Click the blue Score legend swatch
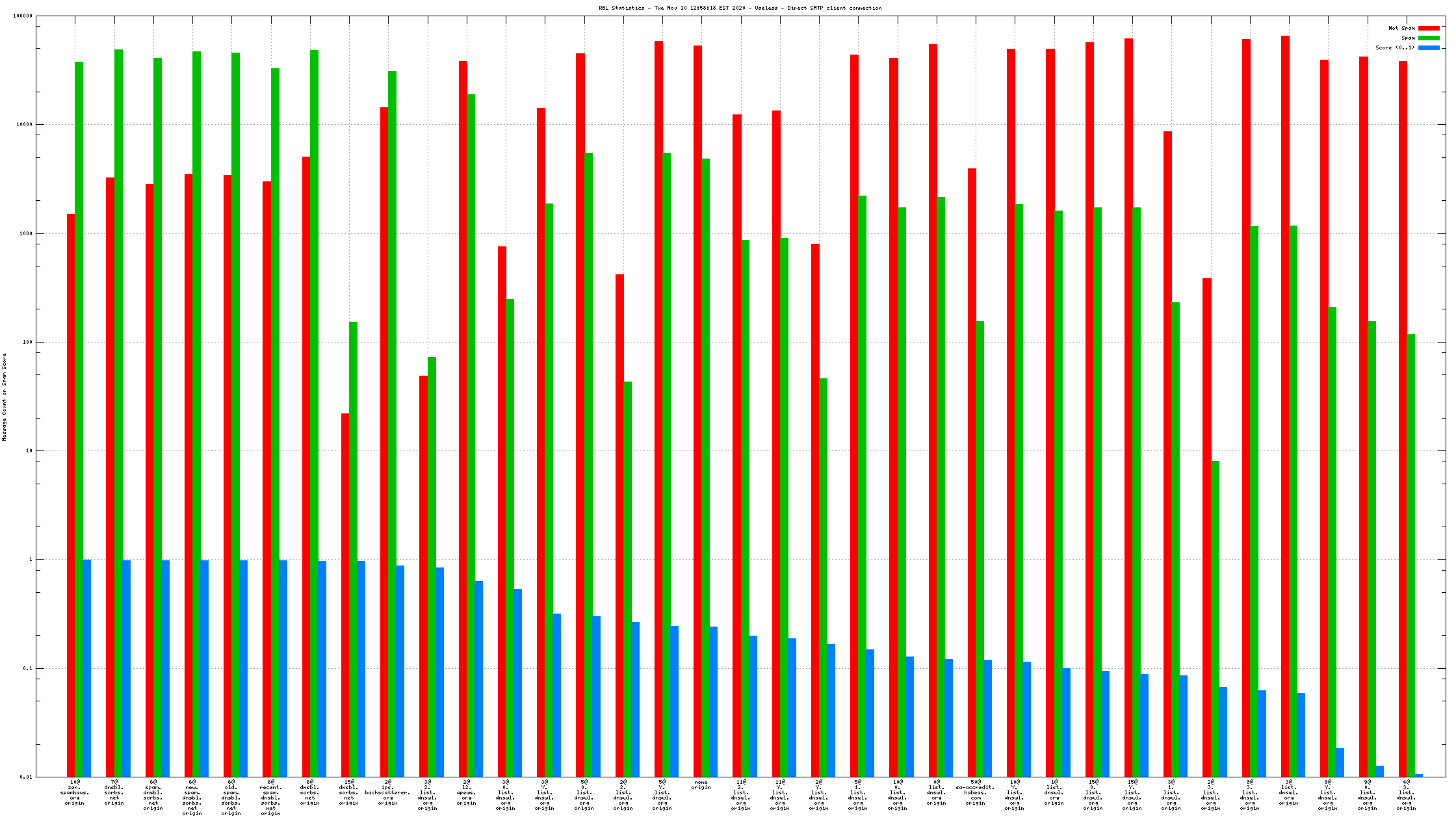This screenshot has width=1456, height=819. coord(1429,47)
